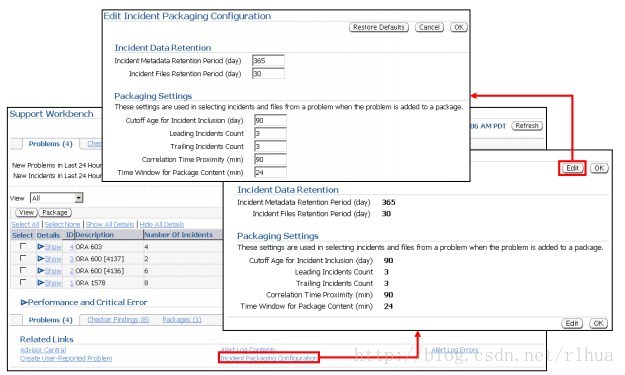
Task: Click the top Edit button in configuration view
Action: click(x=572, y=168)
